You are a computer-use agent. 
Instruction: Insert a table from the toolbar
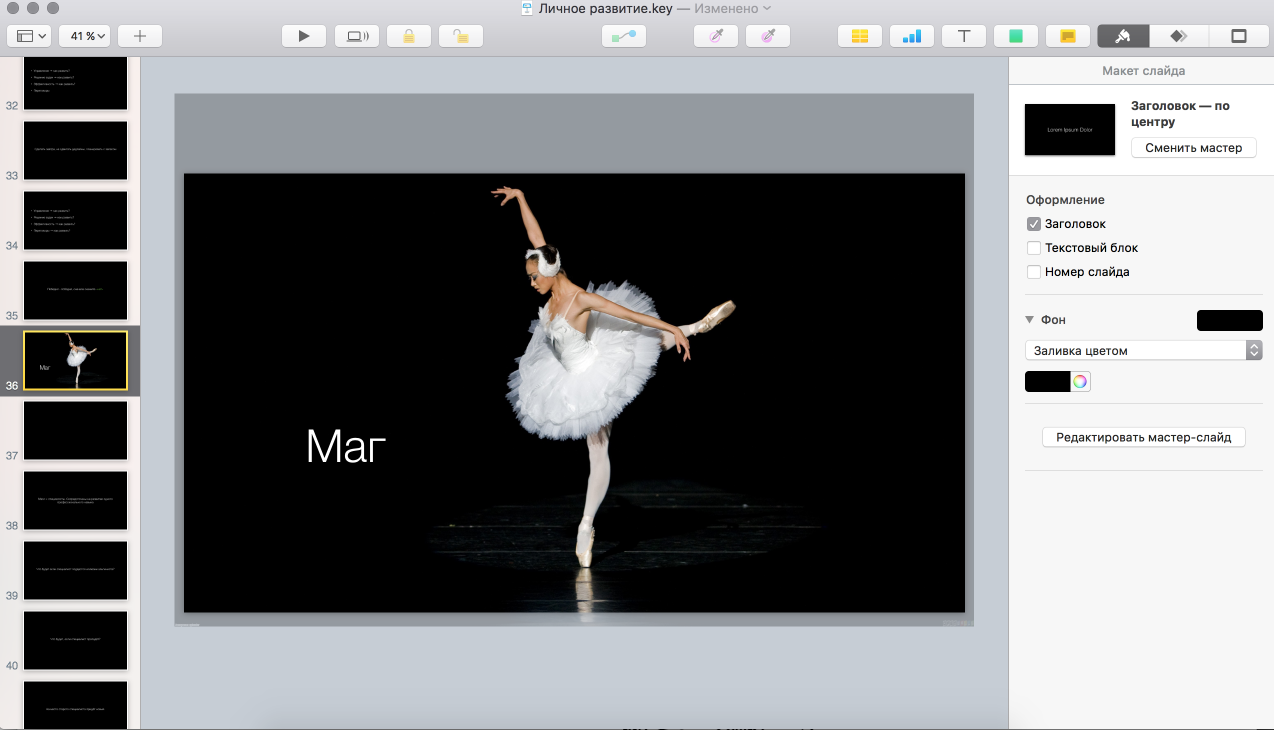click(860, 36)
